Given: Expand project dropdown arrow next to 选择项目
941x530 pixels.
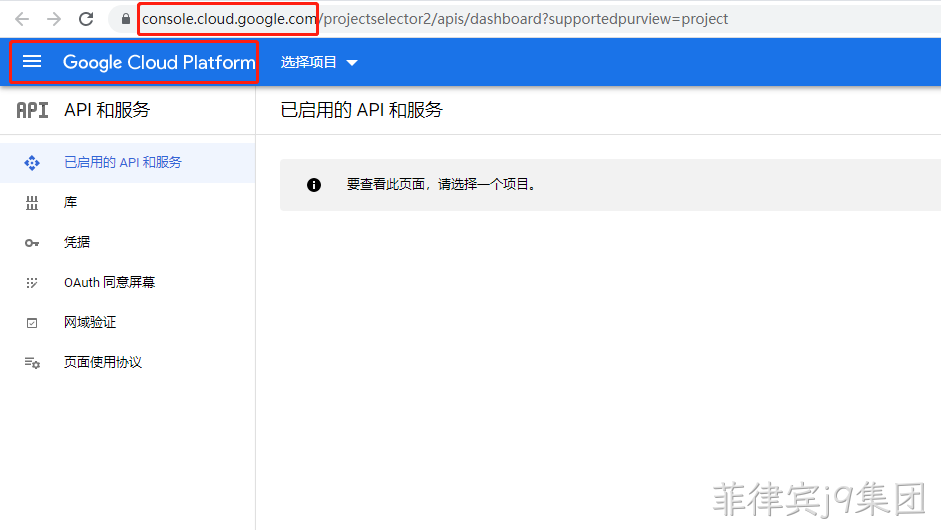Looking at the screenshot, I should 352,63.
